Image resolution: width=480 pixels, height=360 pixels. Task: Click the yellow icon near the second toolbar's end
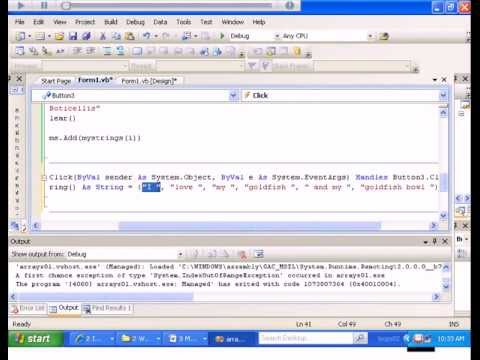[x=297, y=51]
